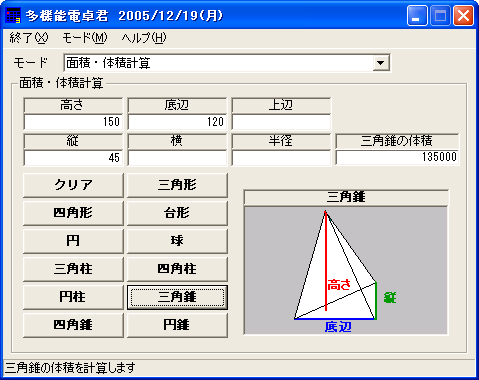Select the 円柱 button
The width and height of the screenshot is (479, 380).
point(73,297)
